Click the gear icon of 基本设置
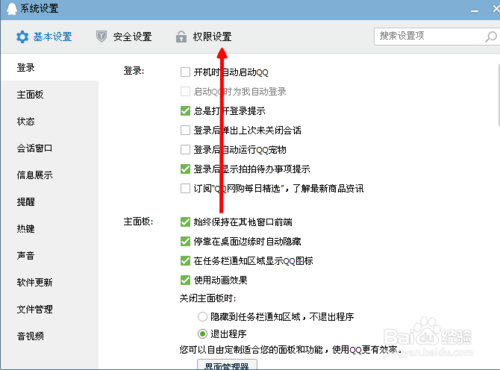The height and width of the screenshot is (370, 500). (22, 37)
